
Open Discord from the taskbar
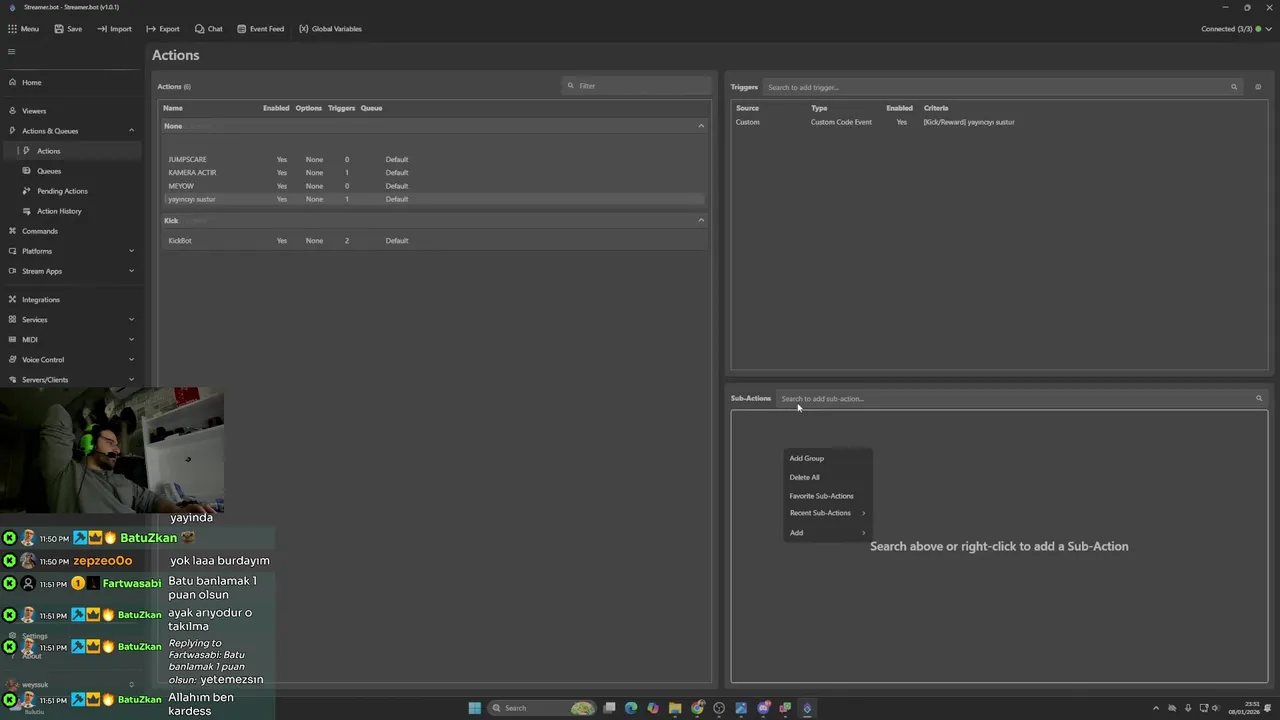[763, 708]
